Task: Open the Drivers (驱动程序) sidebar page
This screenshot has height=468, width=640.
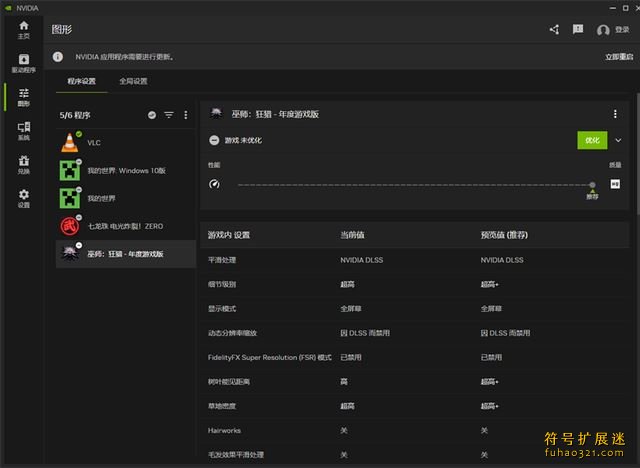Action: [x=24, y=64]
